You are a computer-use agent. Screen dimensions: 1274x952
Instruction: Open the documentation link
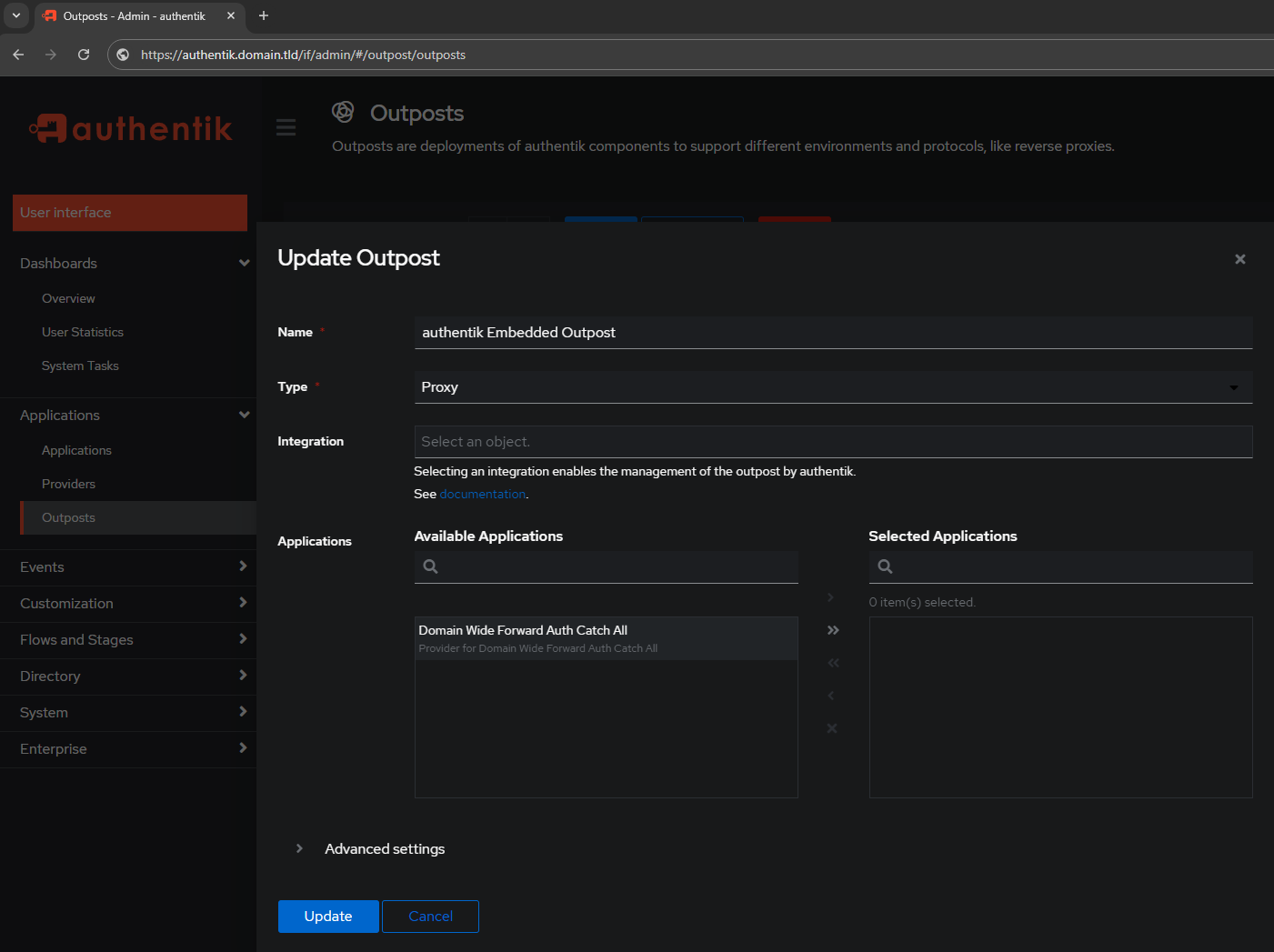pos(483,494)
